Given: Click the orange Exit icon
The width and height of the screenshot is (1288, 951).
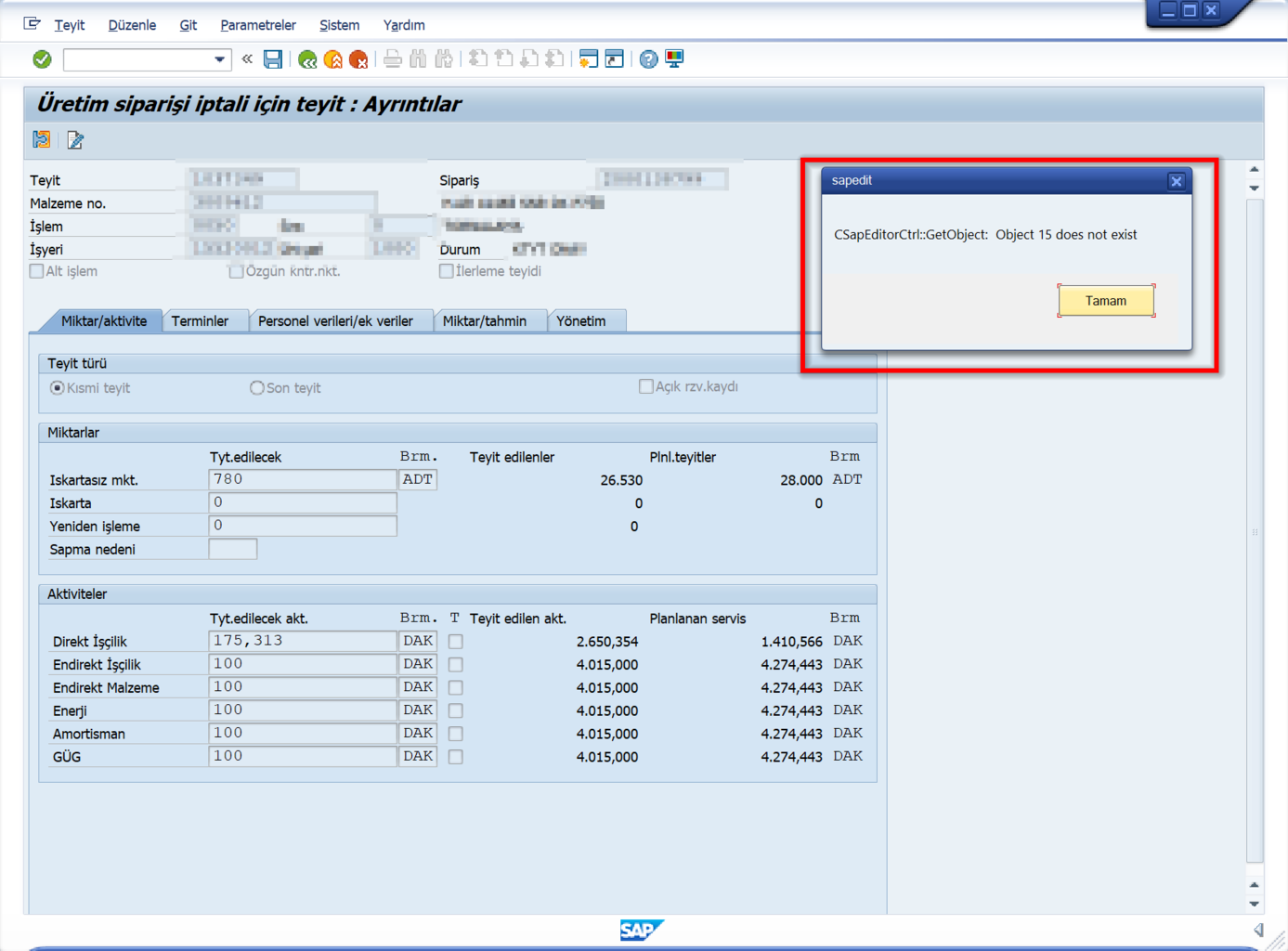Looking at the screenshot, I should tap(332, 59).
